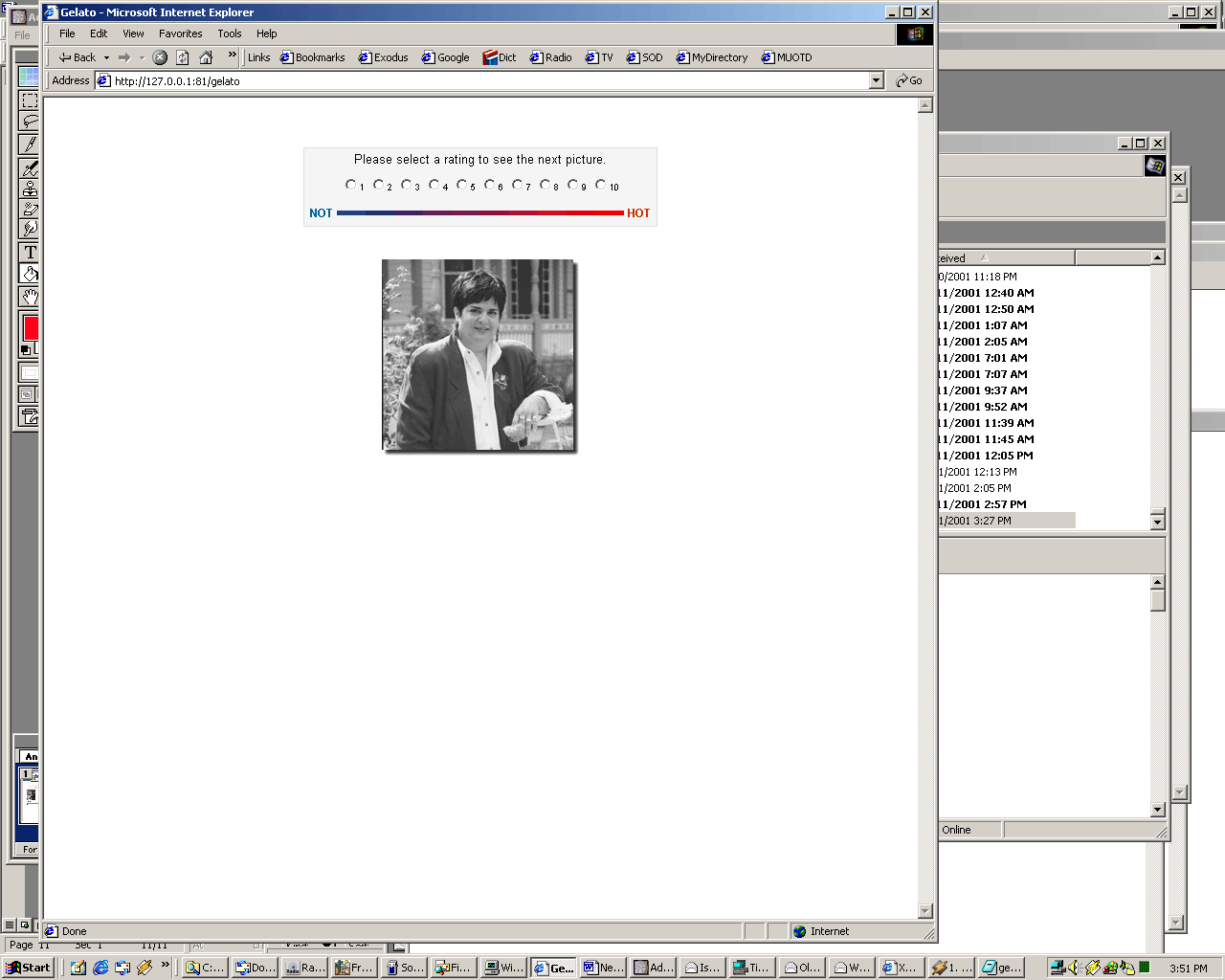Go to the Home page icon
Viewport: 1225px width, 980px height.
click(x=206, y=57)
